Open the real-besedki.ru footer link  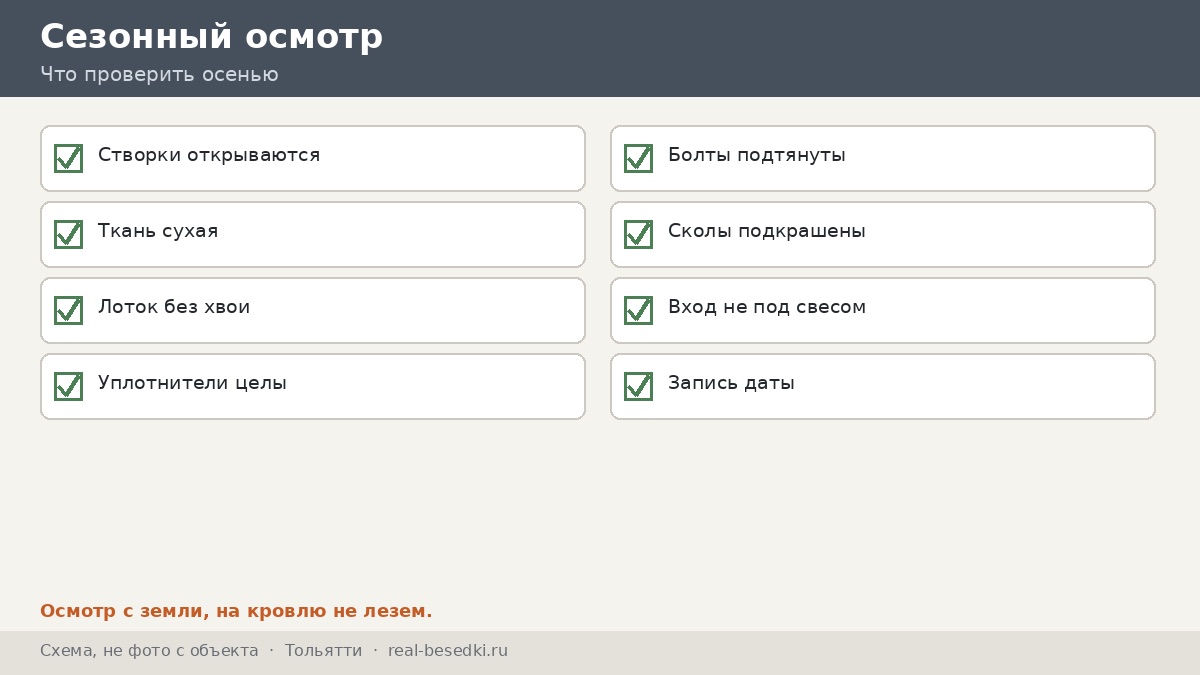coord(448,651)
